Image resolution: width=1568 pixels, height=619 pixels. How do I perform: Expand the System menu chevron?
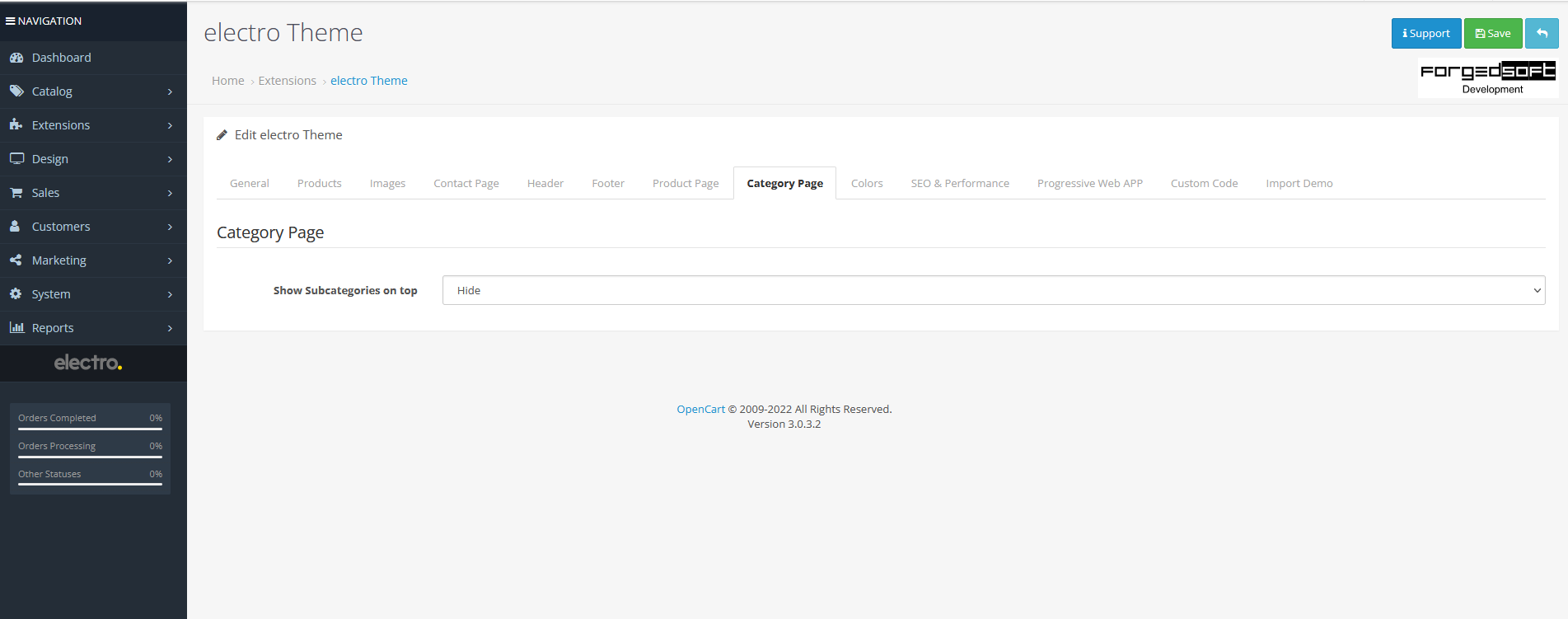(x=170, y=294)
